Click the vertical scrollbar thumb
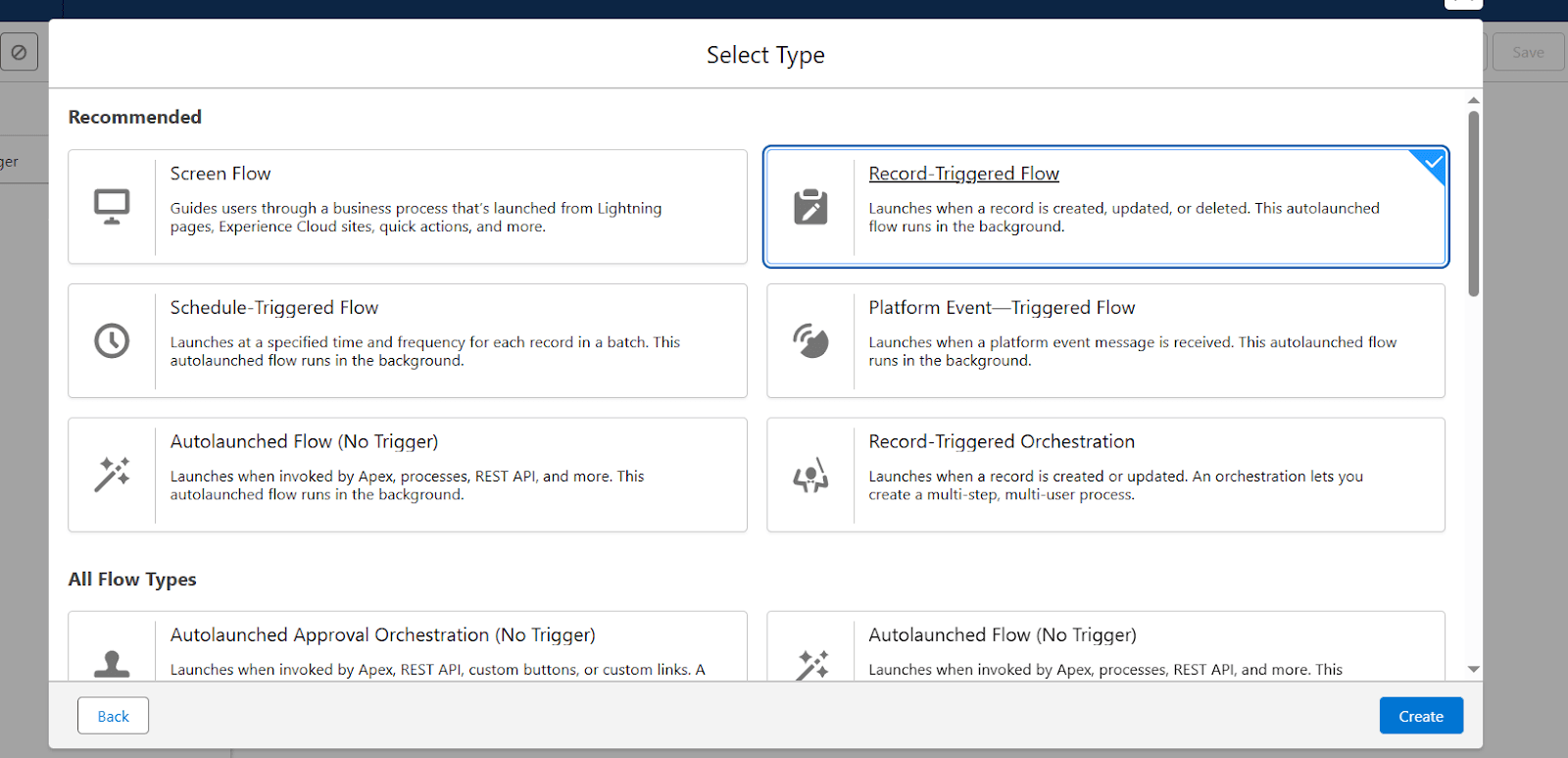The width and height of the screenshot is (1568, 758). [x=1474, y=203]
